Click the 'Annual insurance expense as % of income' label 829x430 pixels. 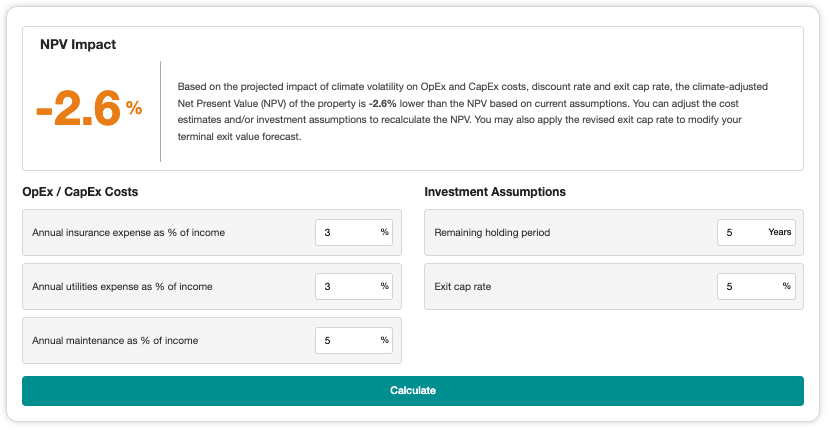click(128, 233)
